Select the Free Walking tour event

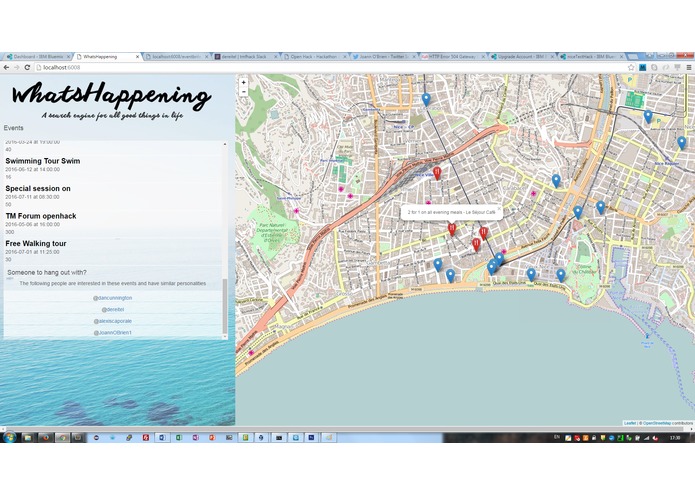point(35,243)
